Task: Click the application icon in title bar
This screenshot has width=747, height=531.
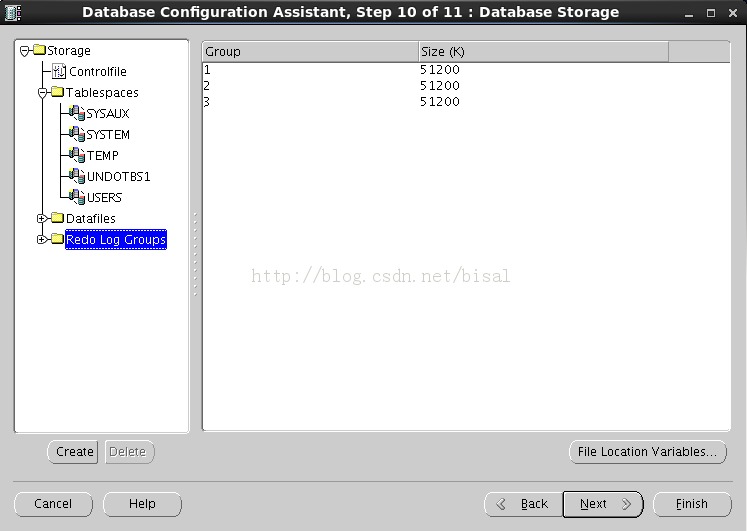Action: tap(13, 12)
